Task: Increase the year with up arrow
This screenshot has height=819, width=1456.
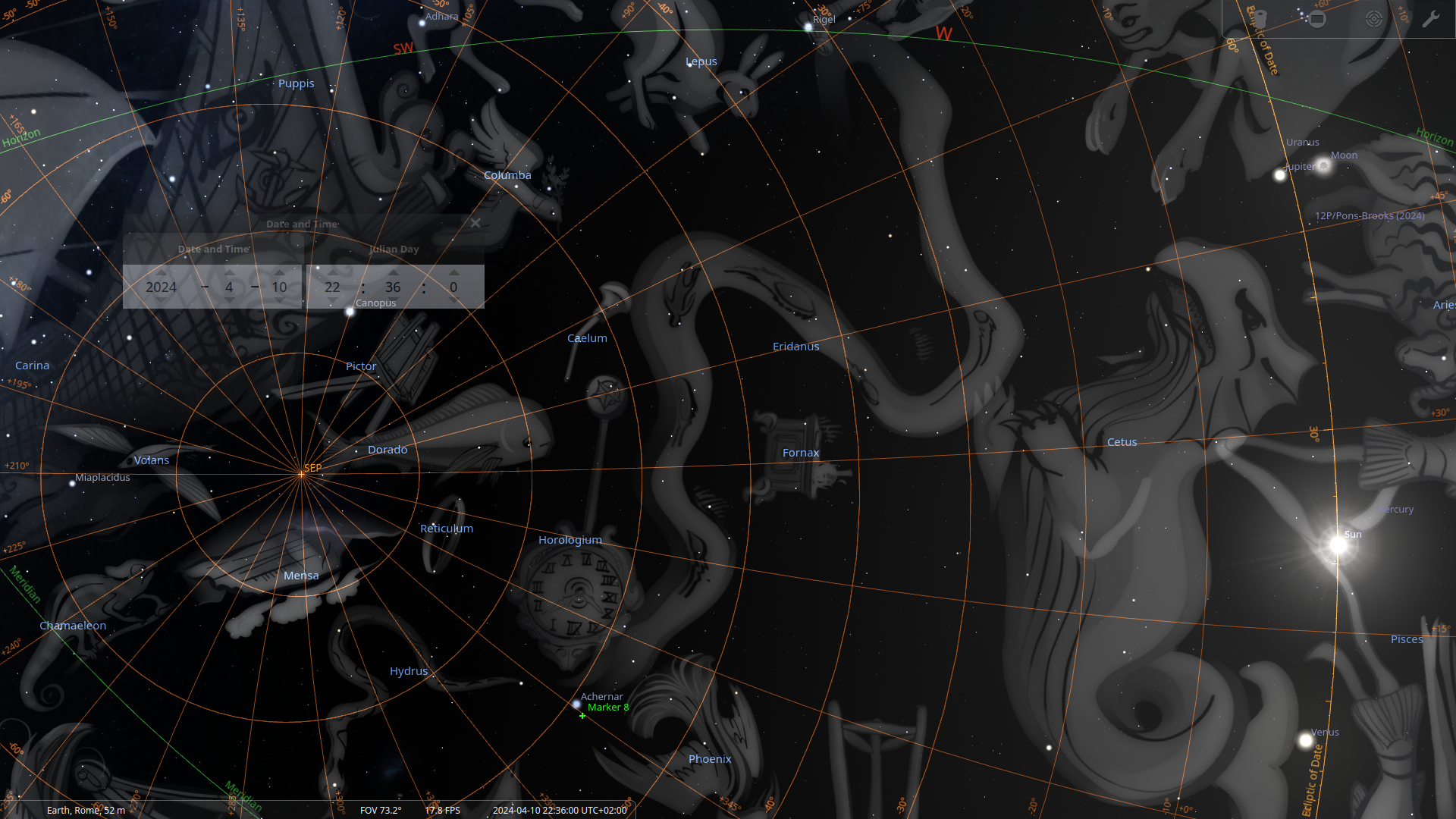Action: pyautogui.click(x=161, y=271)
